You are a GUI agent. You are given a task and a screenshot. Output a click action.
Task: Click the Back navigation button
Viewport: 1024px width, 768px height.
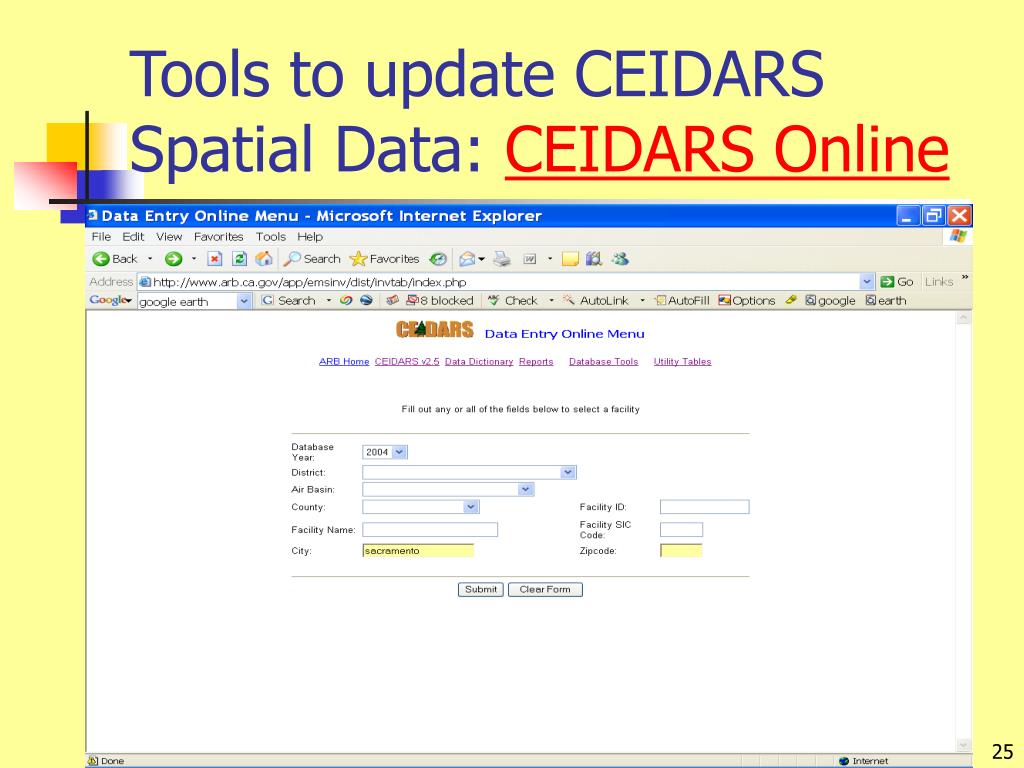click(x=115, y=259)
